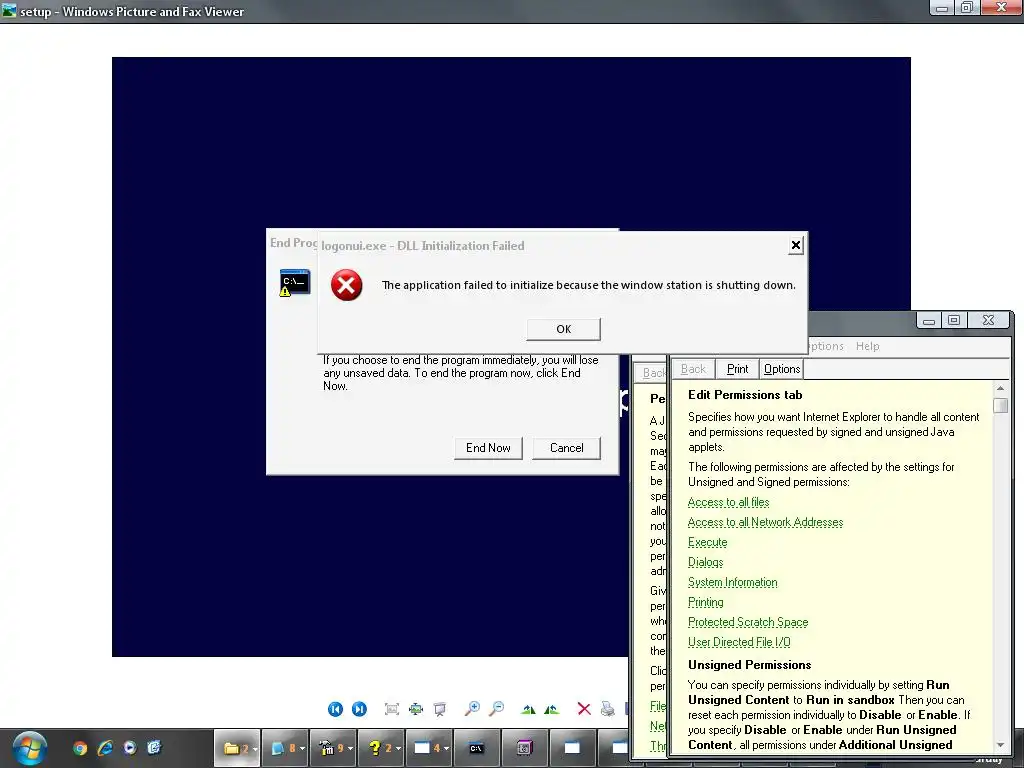Click the purple-icon taskbar button
Image resolution: width=1024 pixels, height=768 pixels.
524,748
